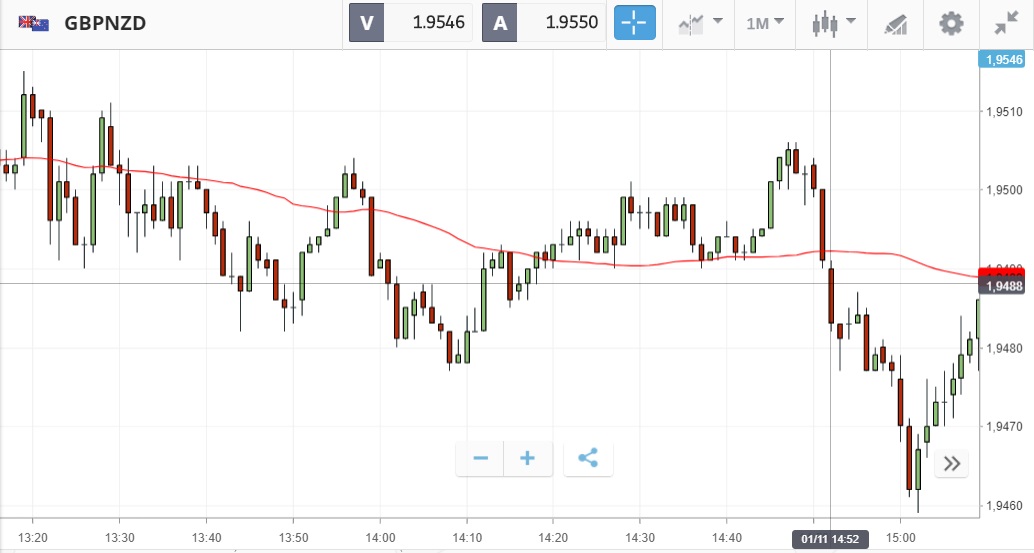Expand the 1M timeframe dropdown
The width and height of the screenshot is (1034, 553).
click(x=764, y=23)
